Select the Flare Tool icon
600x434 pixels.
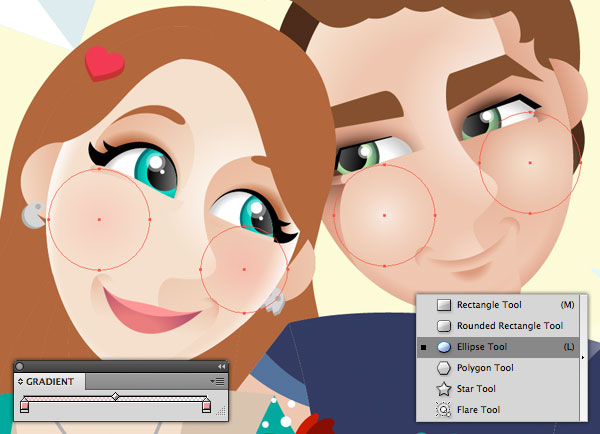[x=443, y=410]
